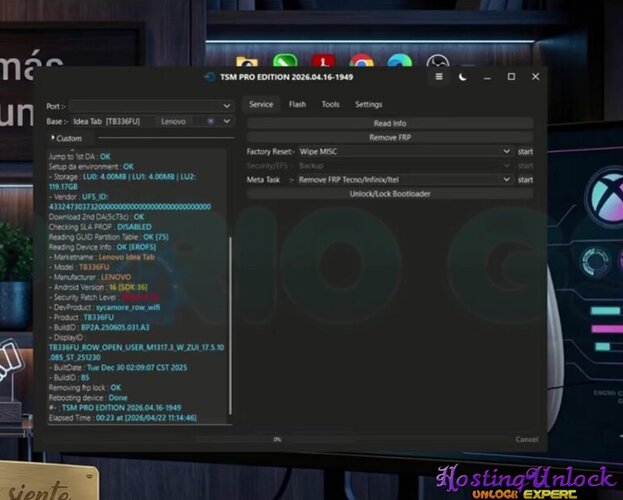The height and width of the screenshot is (500, 623).
Task: Click the TSM Pro Edition logo icon
Action: click(x=210, y=77)
